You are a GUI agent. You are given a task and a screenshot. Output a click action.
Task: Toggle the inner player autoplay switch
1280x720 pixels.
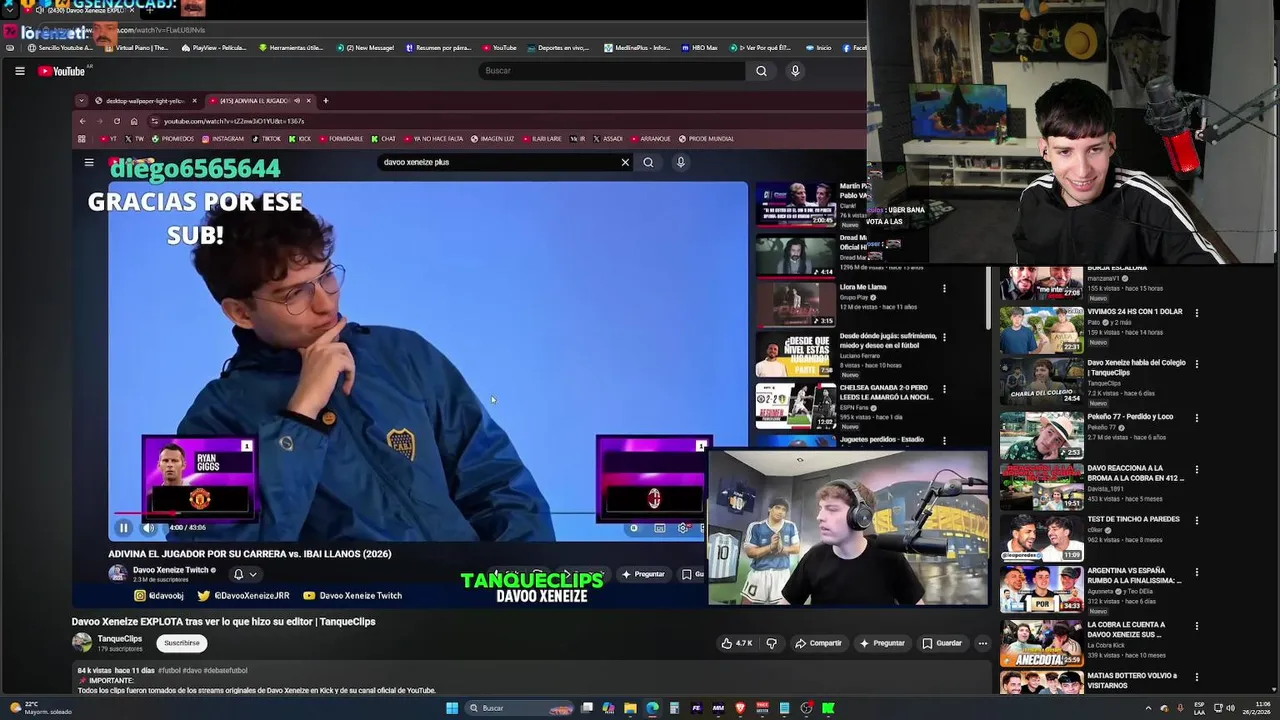(x=634, y=528)
